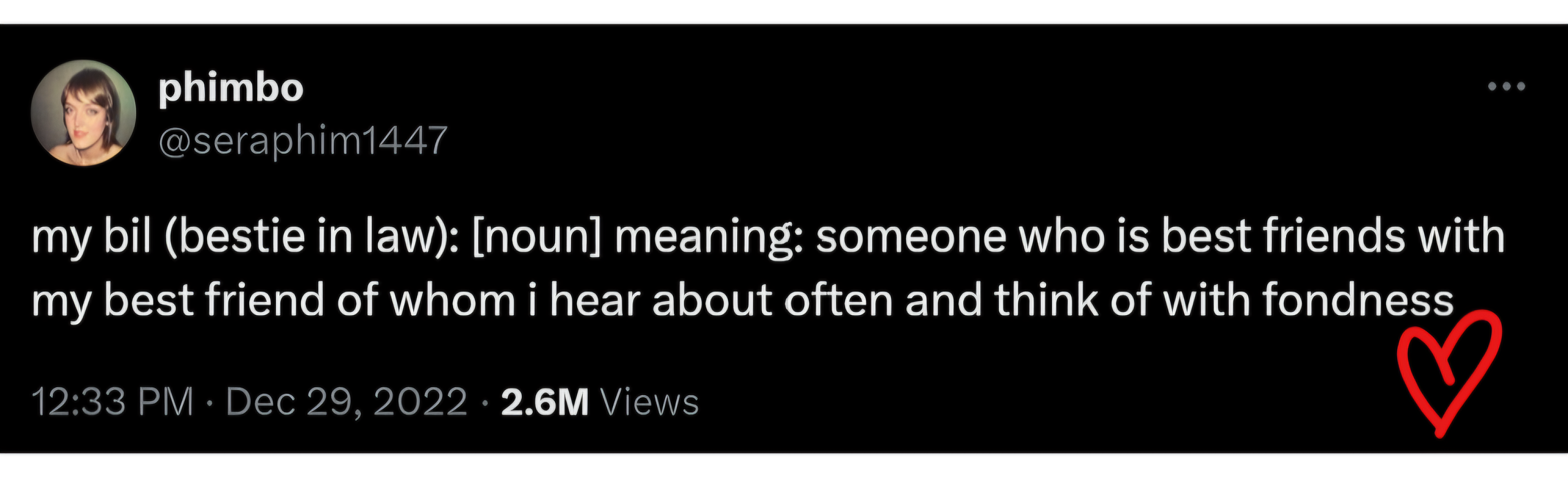Click the words my bil

tap(91, 237)
